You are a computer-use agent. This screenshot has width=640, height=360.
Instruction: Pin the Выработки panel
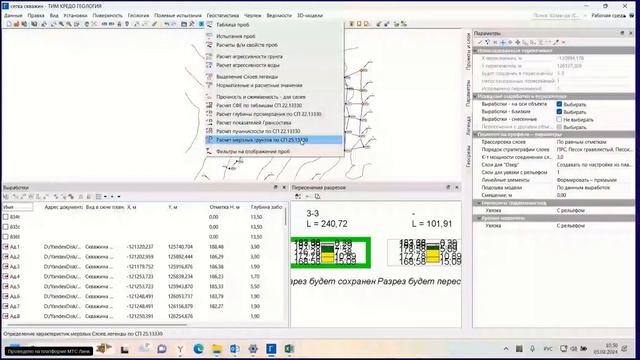point(276,187)
